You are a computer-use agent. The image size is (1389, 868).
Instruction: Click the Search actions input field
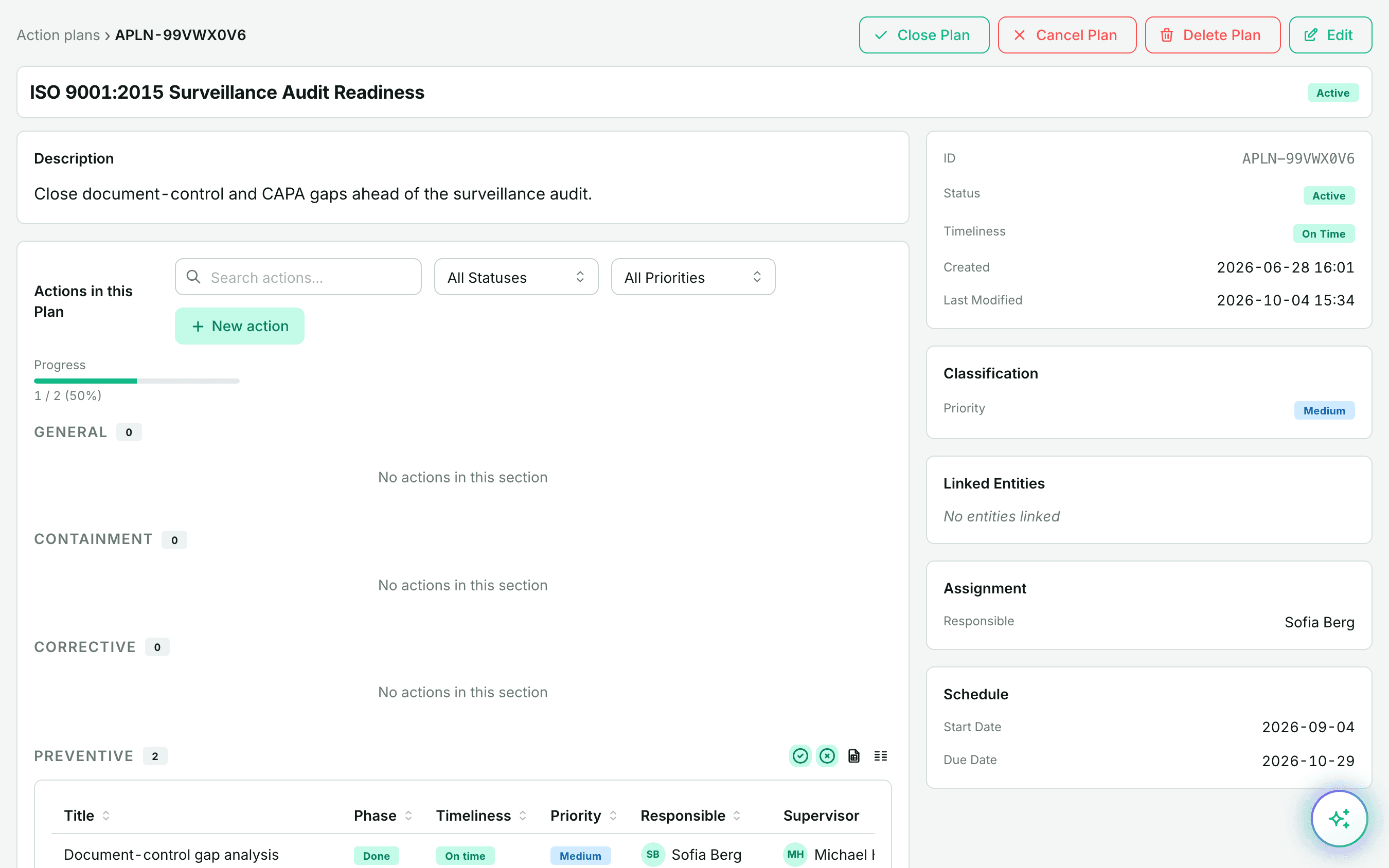[298, 277]
